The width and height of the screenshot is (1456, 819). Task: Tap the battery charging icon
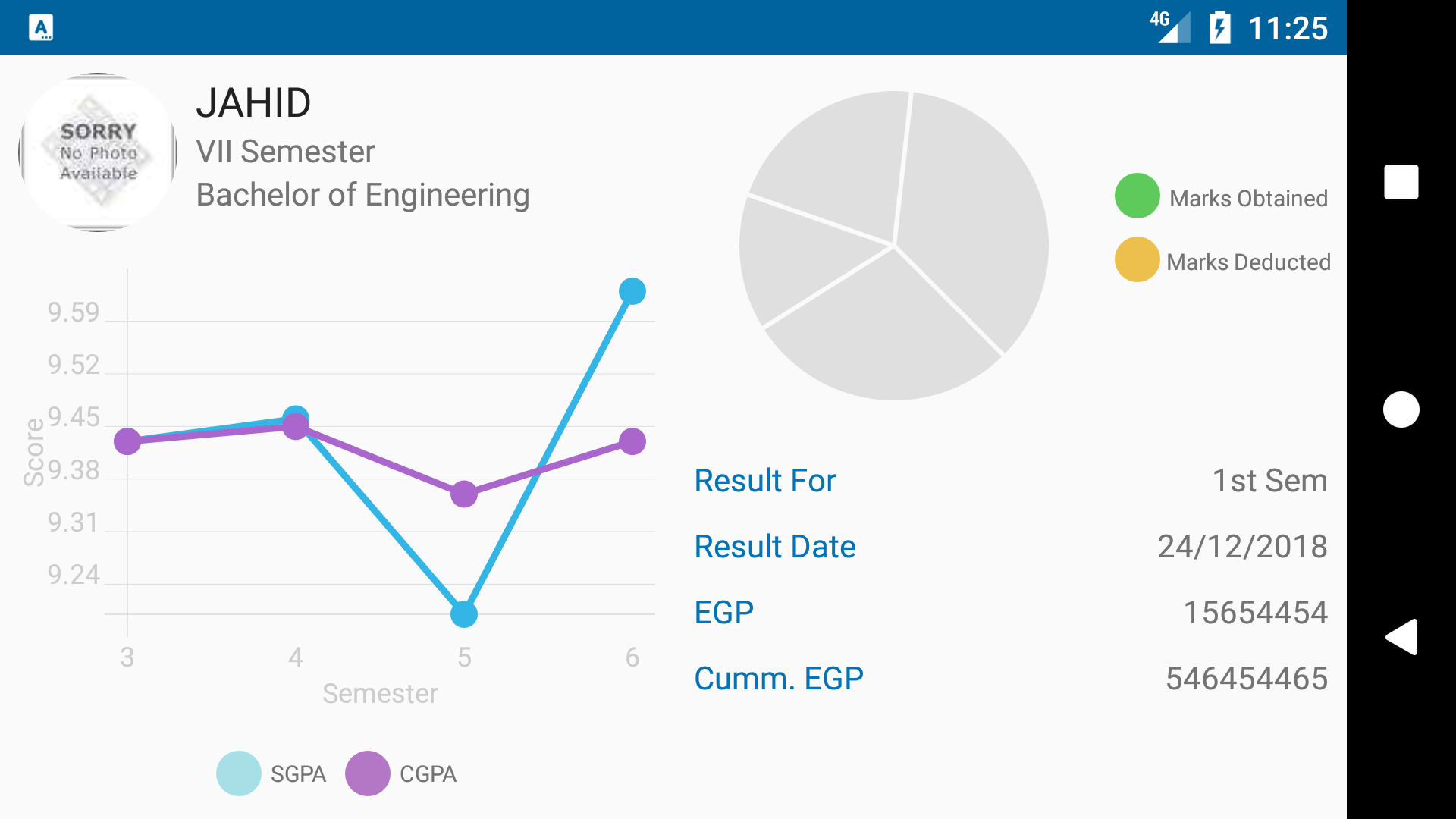pos(1219,27)
